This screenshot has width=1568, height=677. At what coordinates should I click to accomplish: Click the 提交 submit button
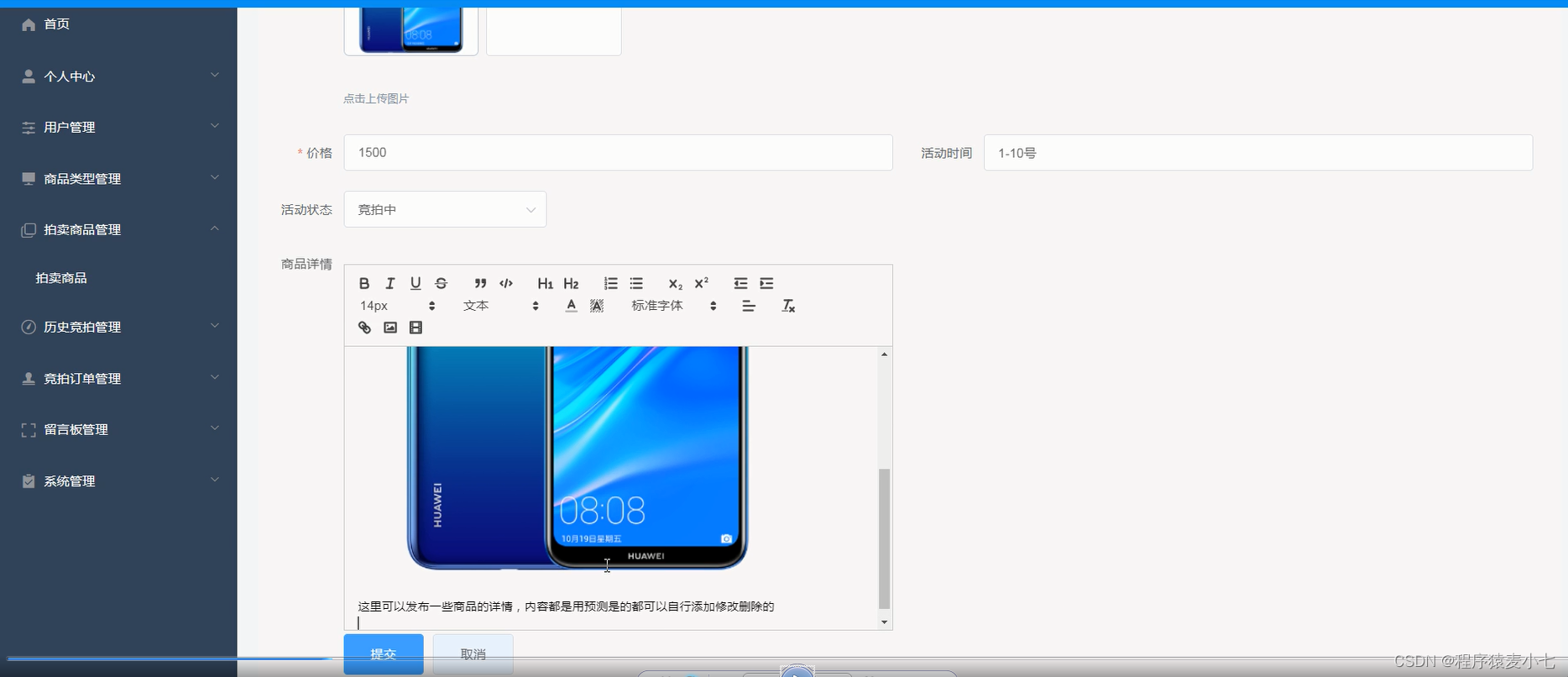pos(384,654)
